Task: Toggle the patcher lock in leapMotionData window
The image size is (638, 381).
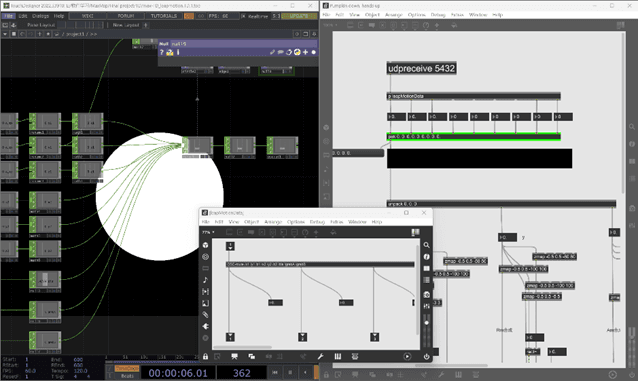Action: 205,357
